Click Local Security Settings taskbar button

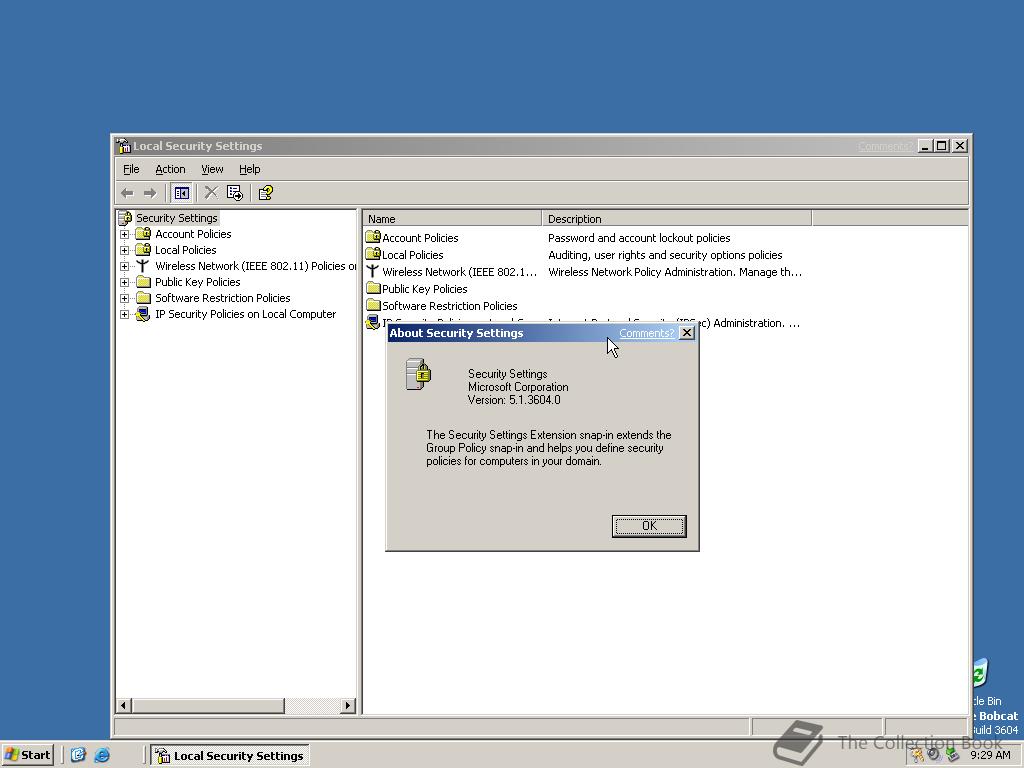pyautogui.click(x=230, y=756)
